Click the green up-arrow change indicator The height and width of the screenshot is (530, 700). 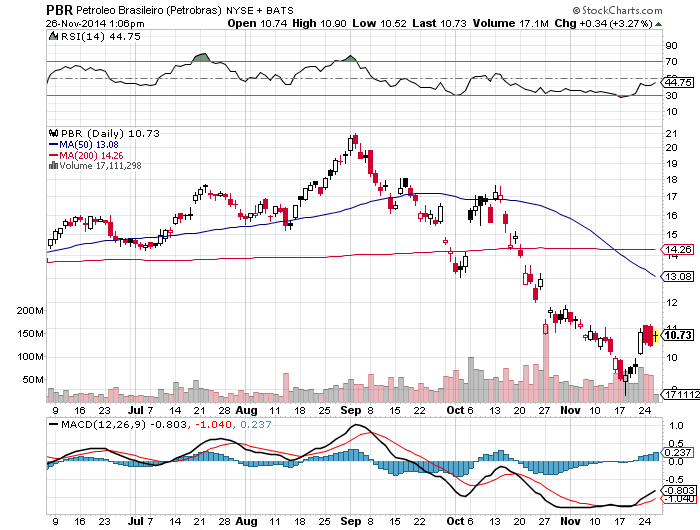[x=658, y=24]
